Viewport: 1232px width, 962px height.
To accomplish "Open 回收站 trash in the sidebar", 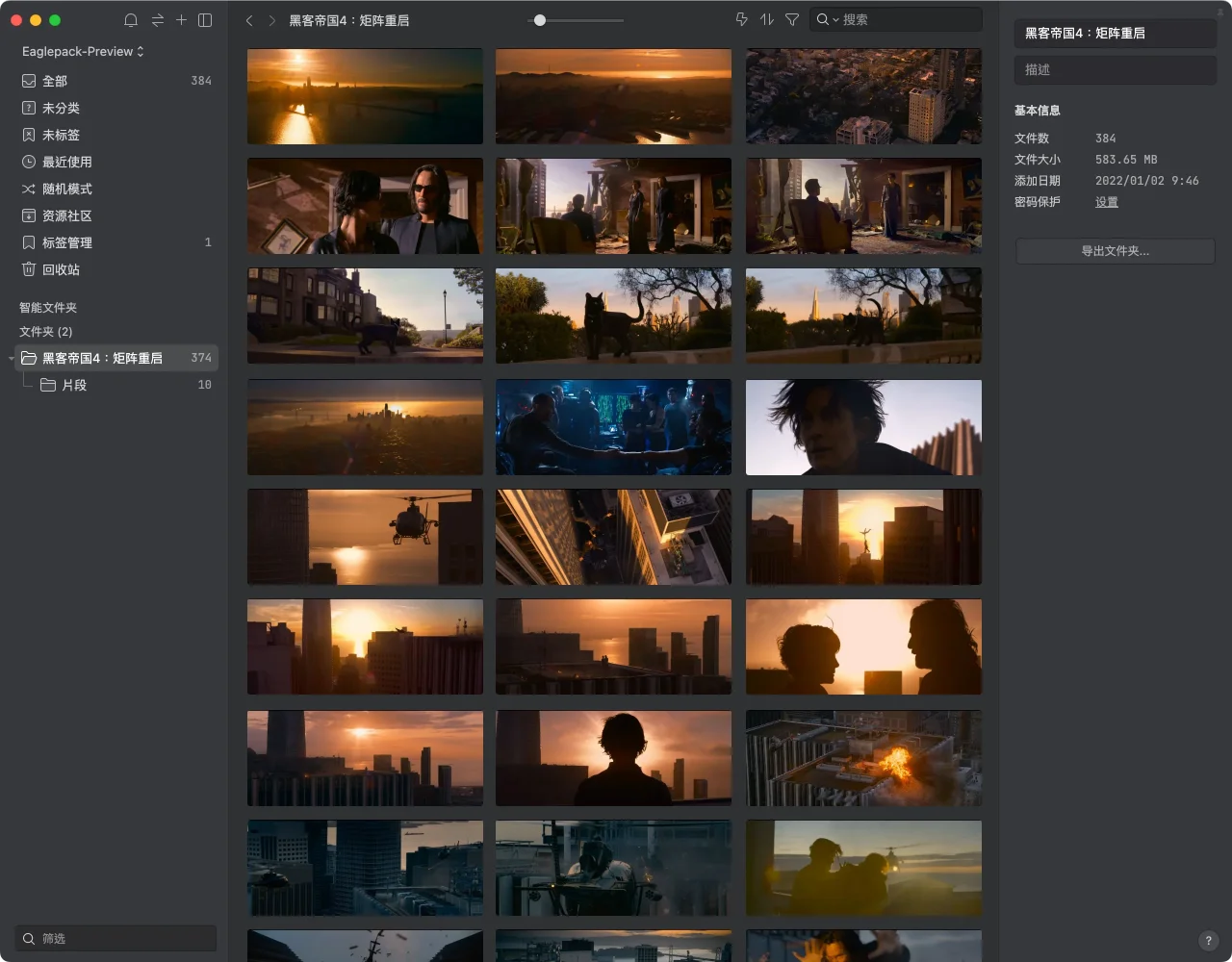I will coord(116,269).
